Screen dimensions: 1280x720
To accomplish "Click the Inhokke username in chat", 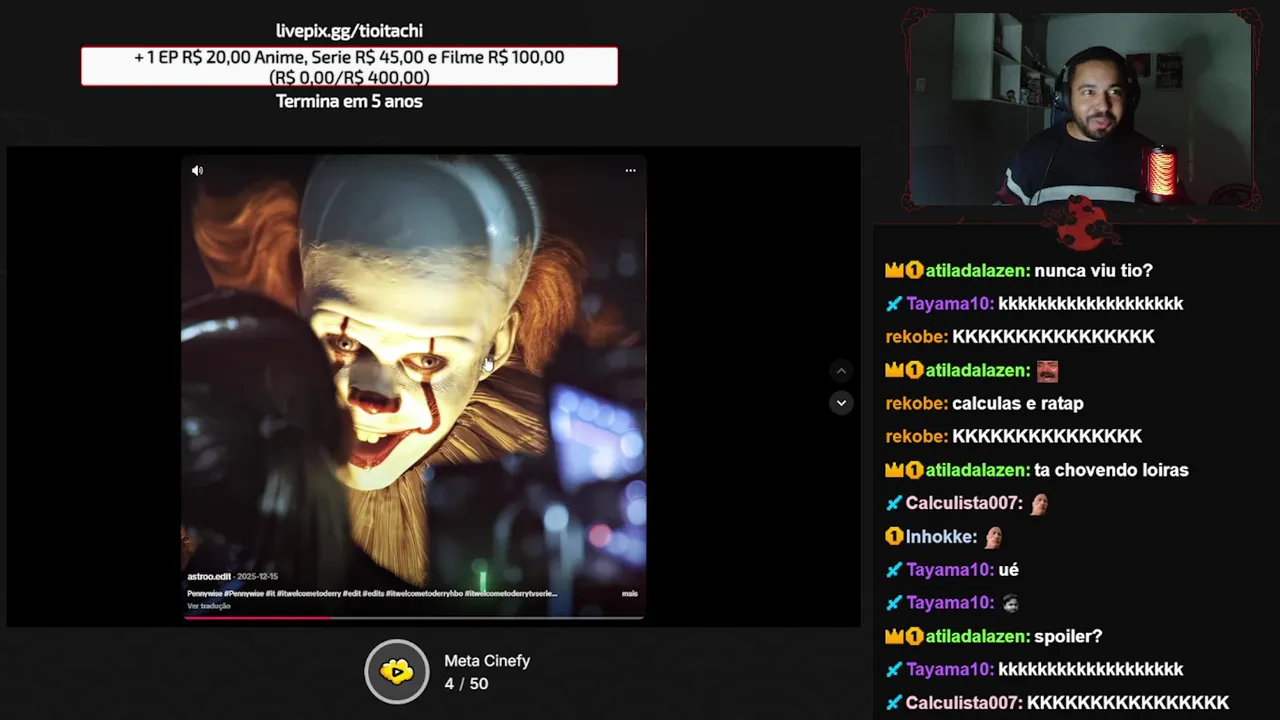I will (940, 537).
